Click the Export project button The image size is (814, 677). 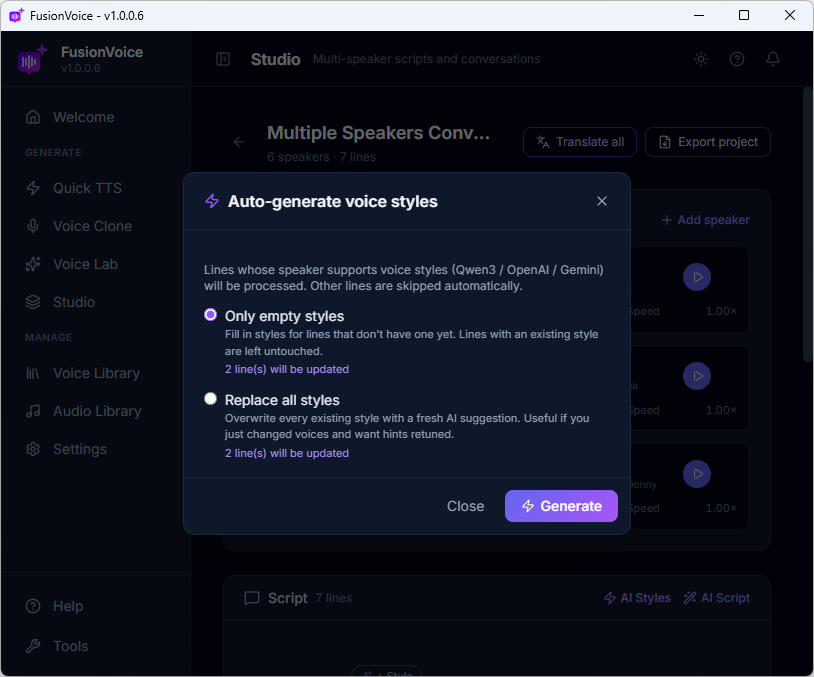point(708,142)
